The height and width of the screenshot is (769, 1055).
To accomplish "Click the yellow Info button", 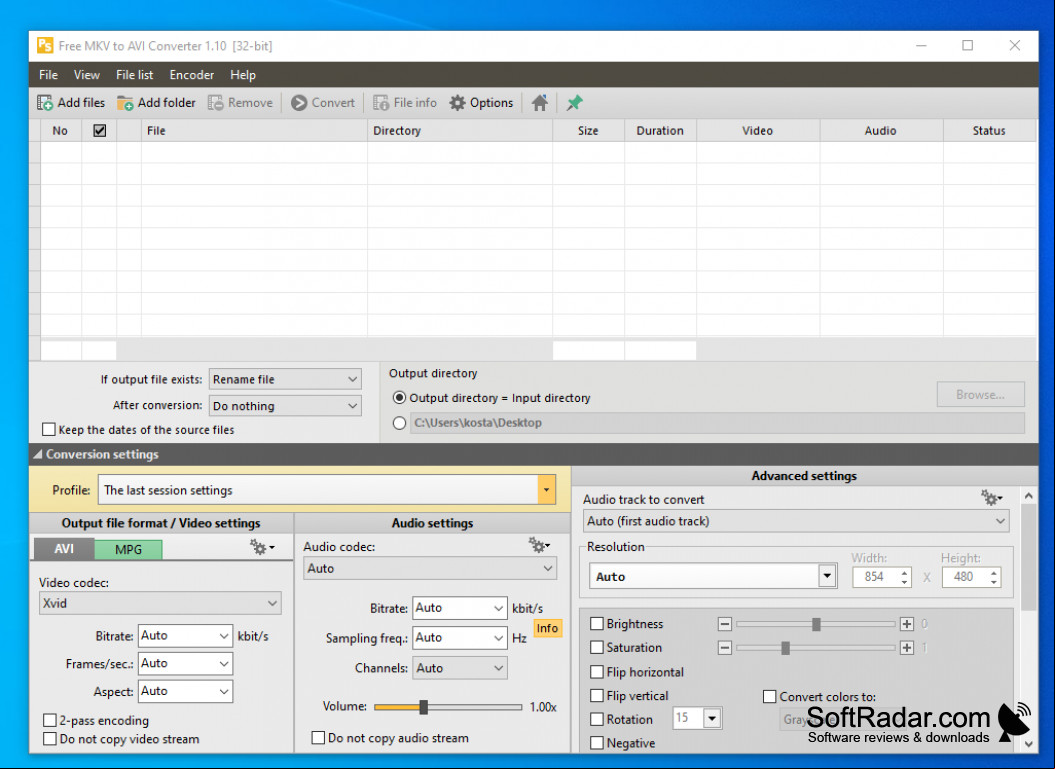I will click(547, 628).
